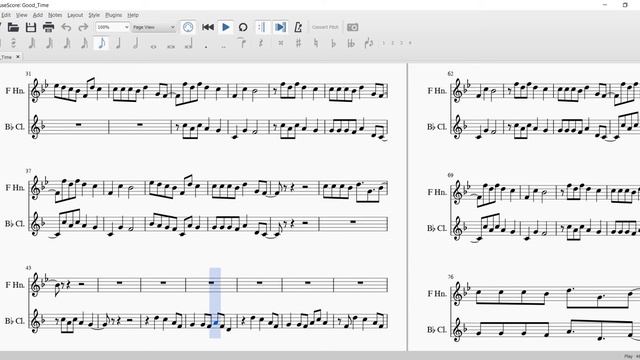Image resolution: width=640 pixels, height=360 pixels.
Task: Toggle play repeats button
Action: pyautogui.click(x=262, y=27)
